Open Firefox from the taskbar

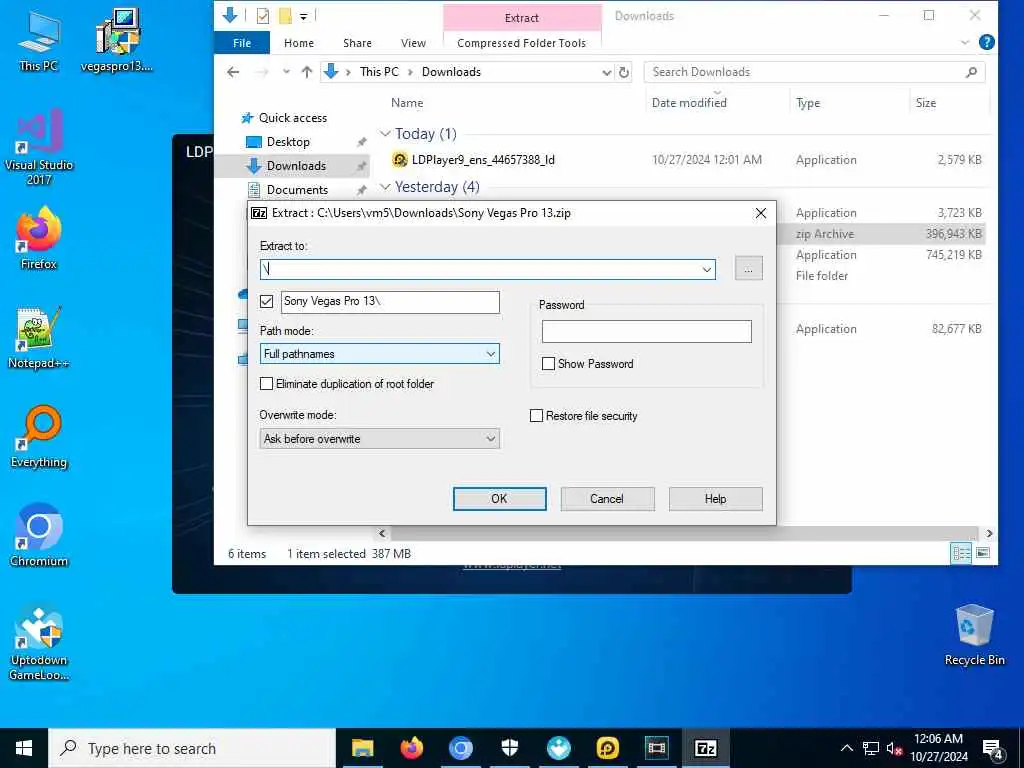411,748
